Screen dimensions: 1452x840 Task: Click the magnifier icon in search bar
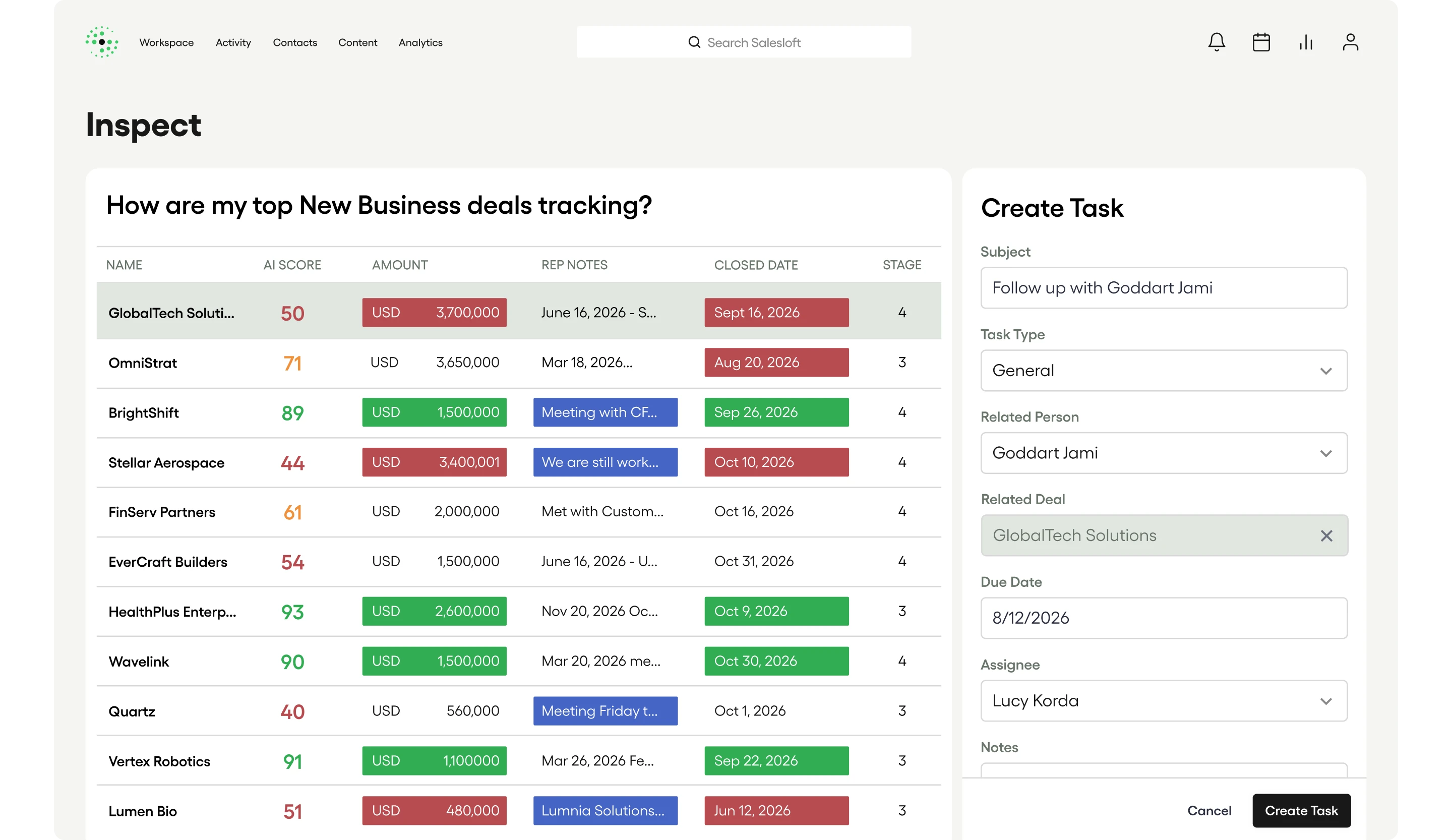pyautogui.click(x=694, y=42)
